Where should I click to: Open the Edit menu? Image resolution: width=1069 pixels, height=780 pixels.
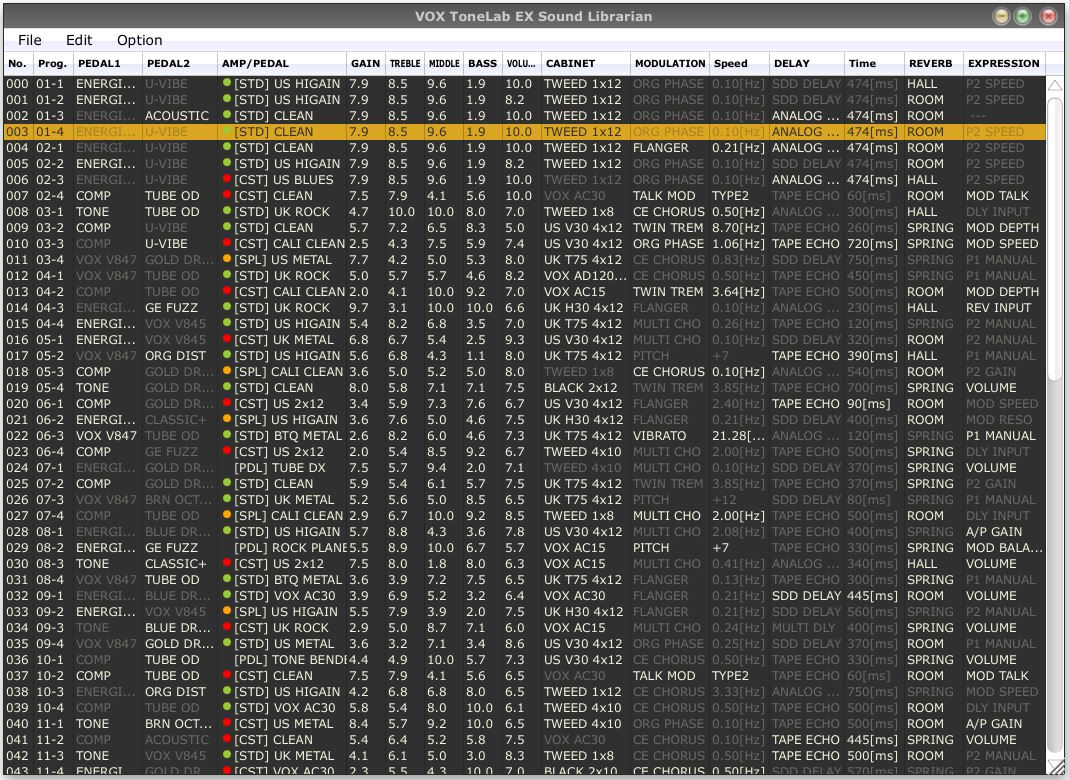click(x=79, y=40)
